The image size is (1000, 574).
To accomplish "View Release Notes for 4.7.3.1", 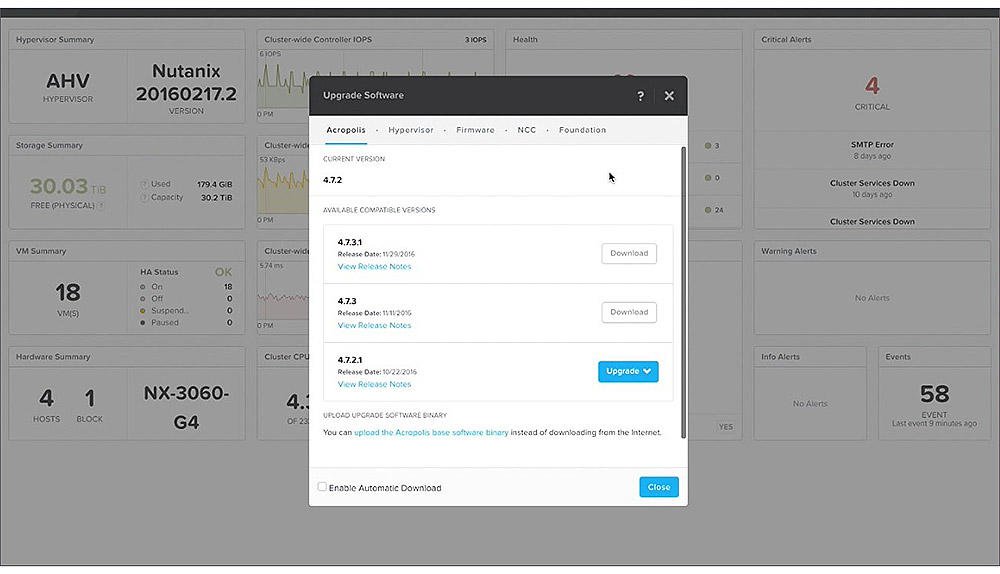I will [374, 267].
